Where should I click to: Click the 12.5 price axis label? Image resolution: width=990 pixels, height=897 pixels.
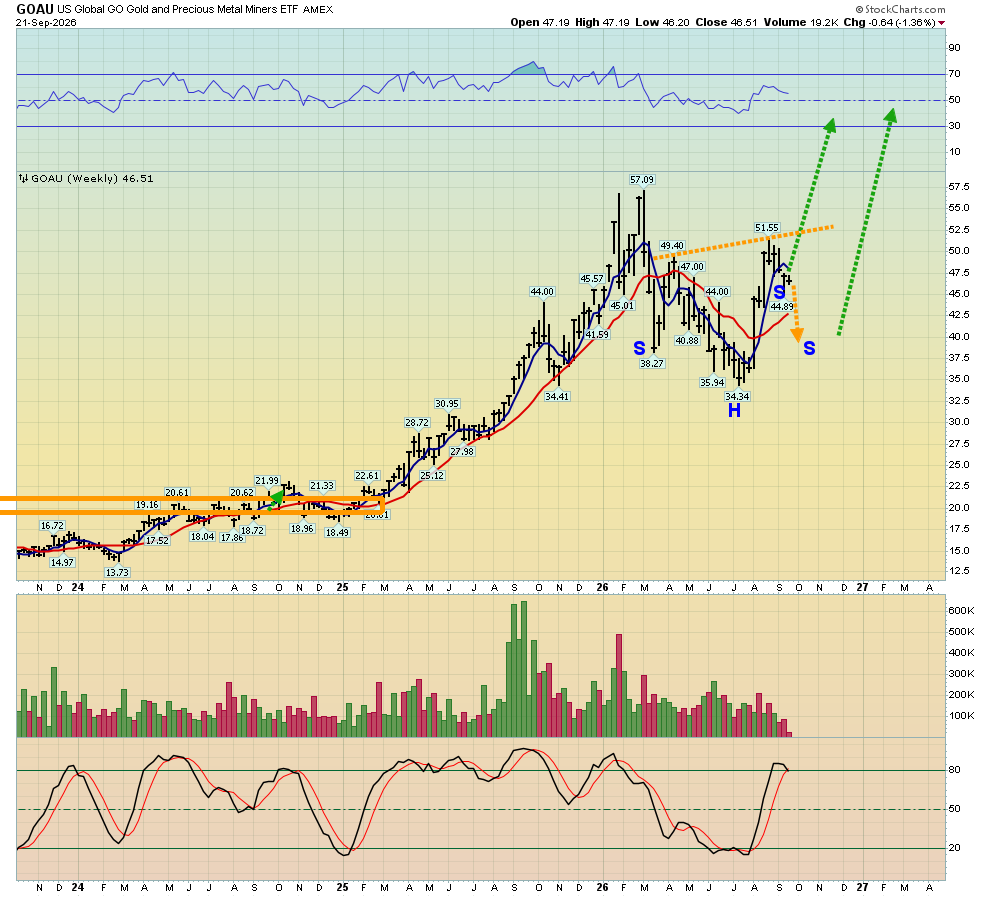[x=958, y=571]
